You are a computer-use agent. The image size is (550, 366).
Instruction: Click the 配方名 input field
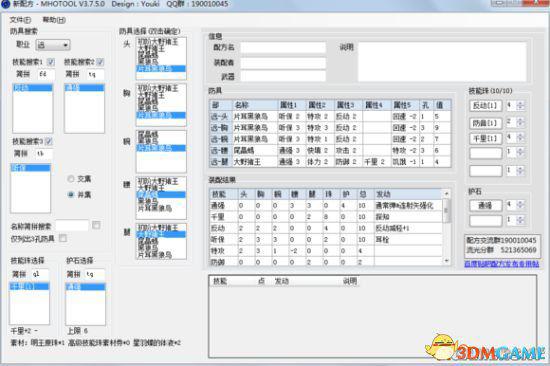tap(283, 47)
